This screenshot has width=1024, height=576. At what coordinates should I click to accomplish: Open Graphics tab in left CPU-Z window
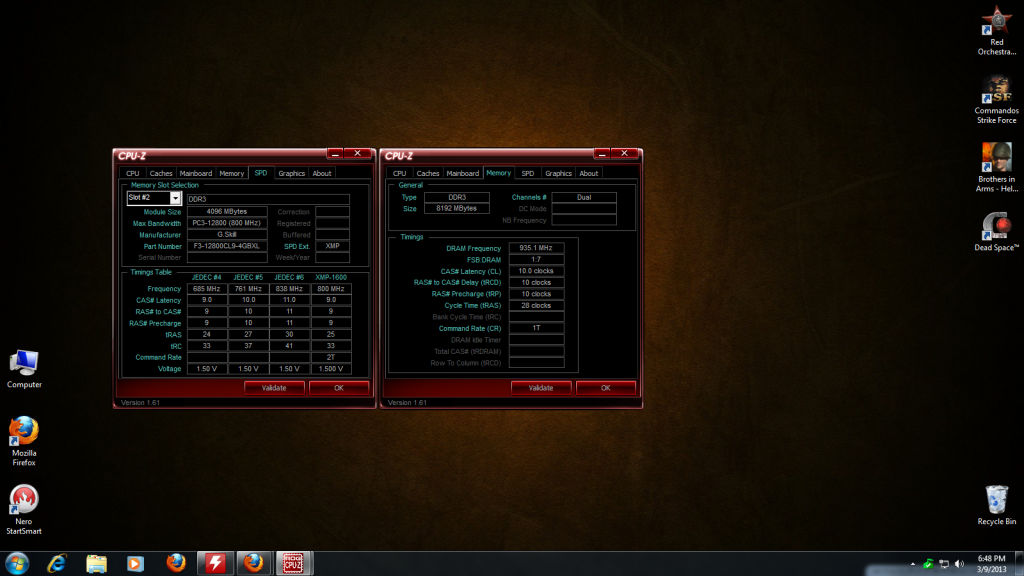click(291, 174)
